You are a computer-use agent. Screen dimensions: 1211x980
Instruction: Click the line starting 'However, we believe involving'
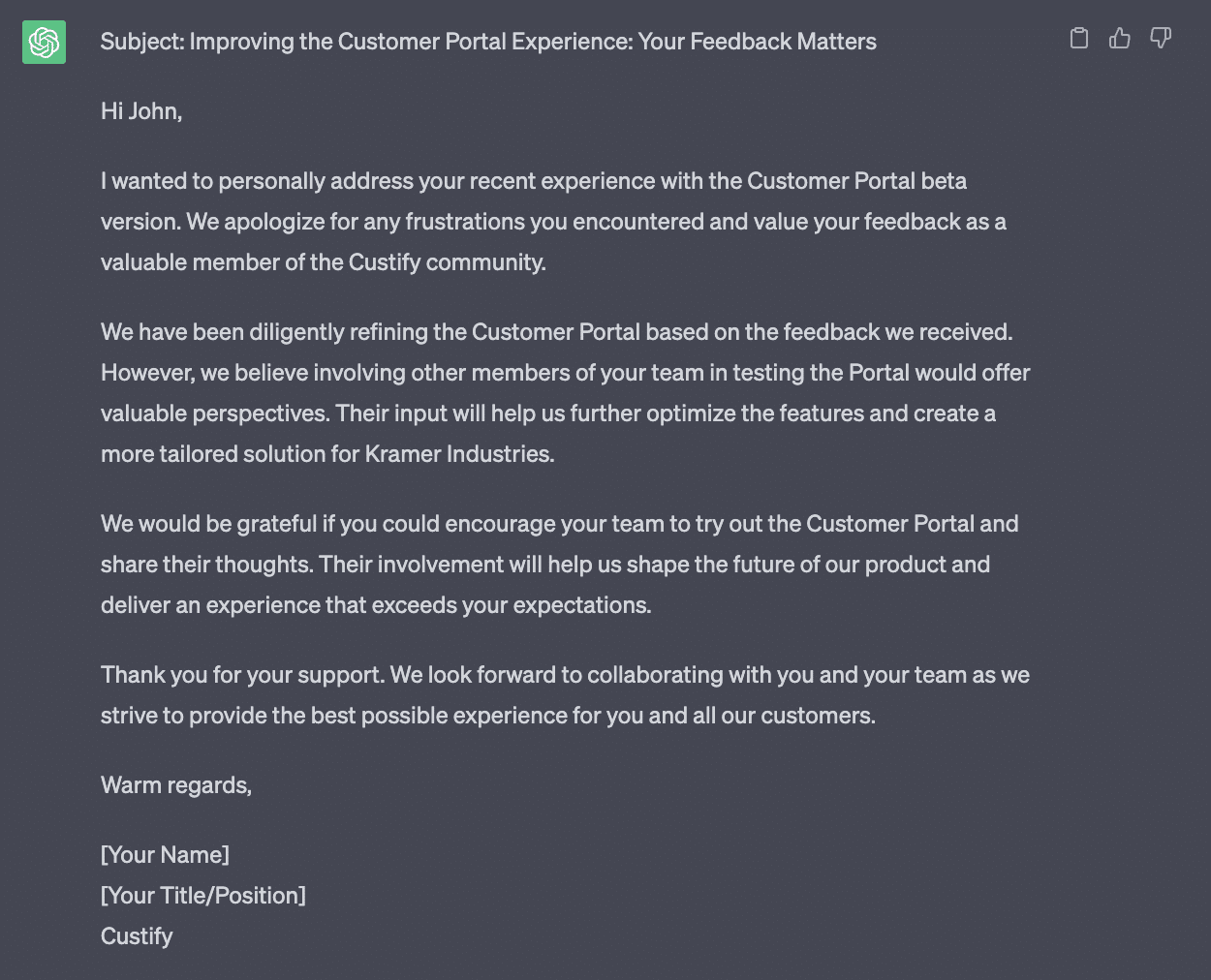point(565,373)
